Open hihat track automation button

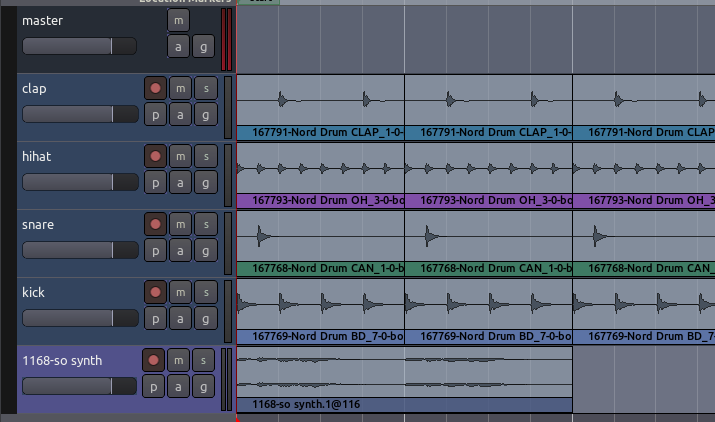(181, 182)
